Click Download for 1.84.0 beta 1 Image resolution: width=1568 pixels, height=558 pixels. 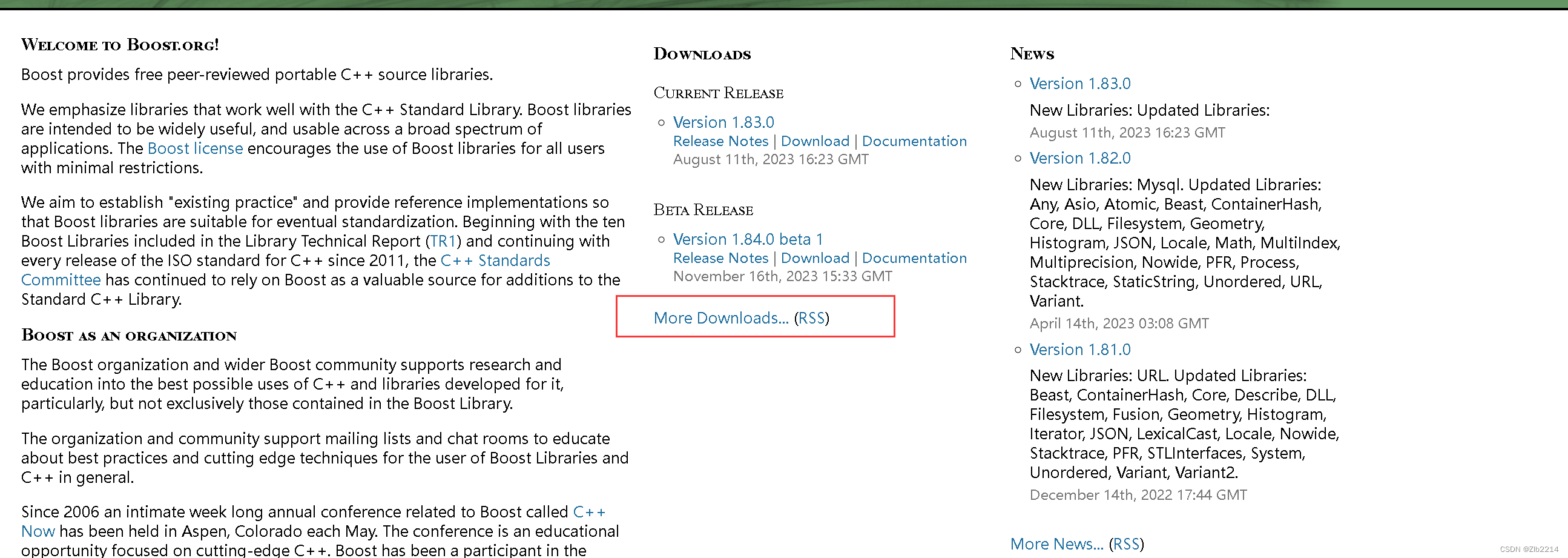pyautogui.click(x=814, y=258)
